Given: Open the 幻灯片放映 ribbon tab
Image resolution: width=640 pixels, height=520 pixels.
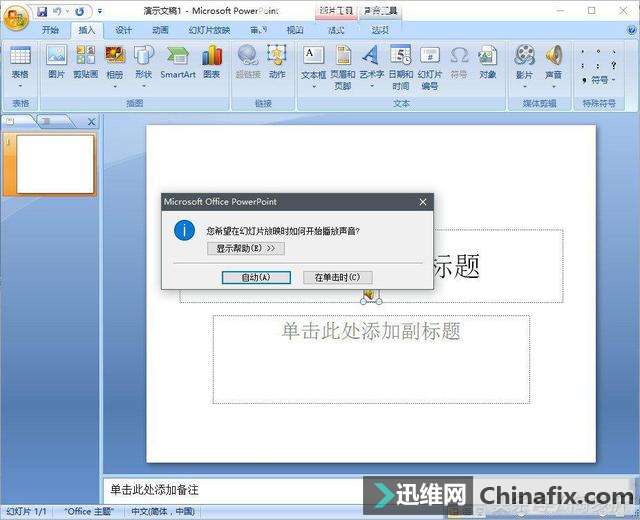Looking at the screenshot, I should pos(209,30).
